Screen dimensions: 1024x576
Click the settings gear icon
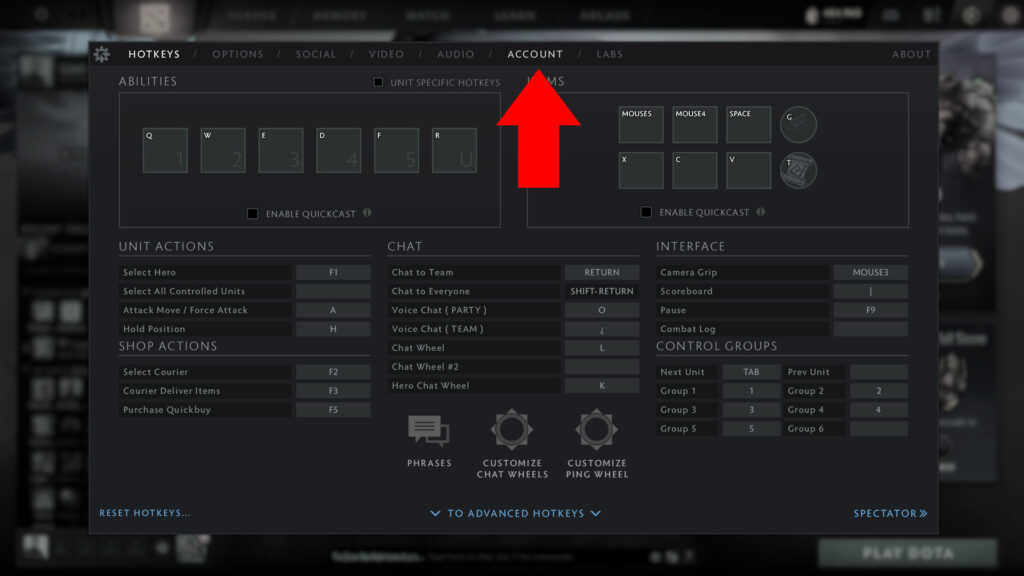point(101,54)
